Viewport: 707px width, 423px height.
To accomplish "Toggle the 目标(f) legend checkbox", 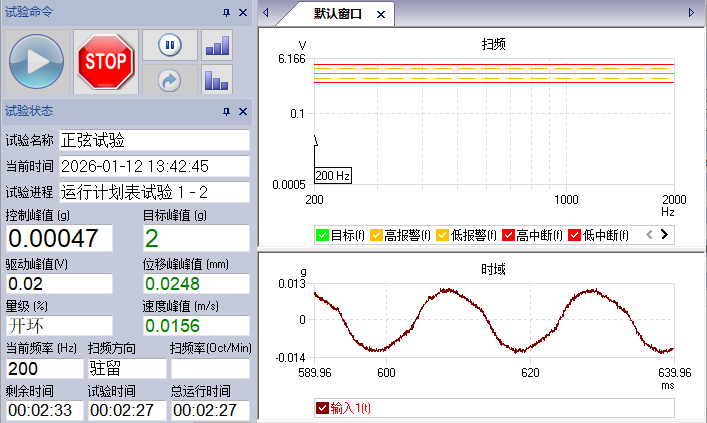I will [x=322, y=235].
